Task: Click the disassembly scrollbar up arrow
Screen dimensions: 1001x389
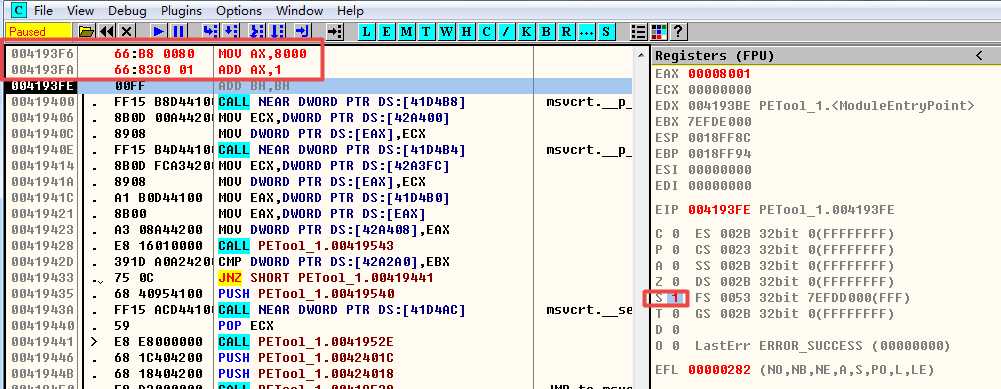Action: pyautogui.click(x=641, y=56)
